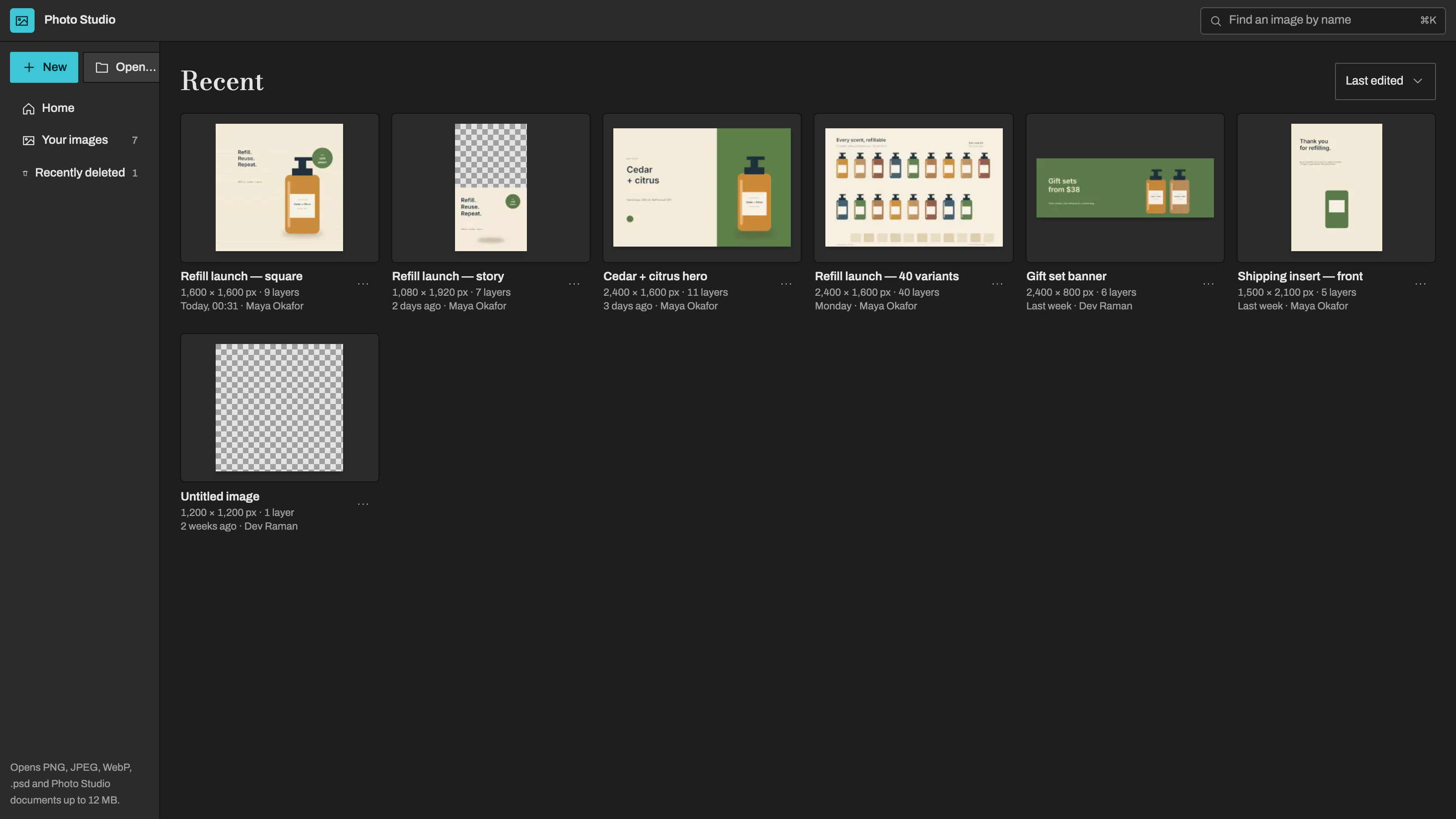Open Gift set banner thumbnail
1456x819 pixels.
1125,187
